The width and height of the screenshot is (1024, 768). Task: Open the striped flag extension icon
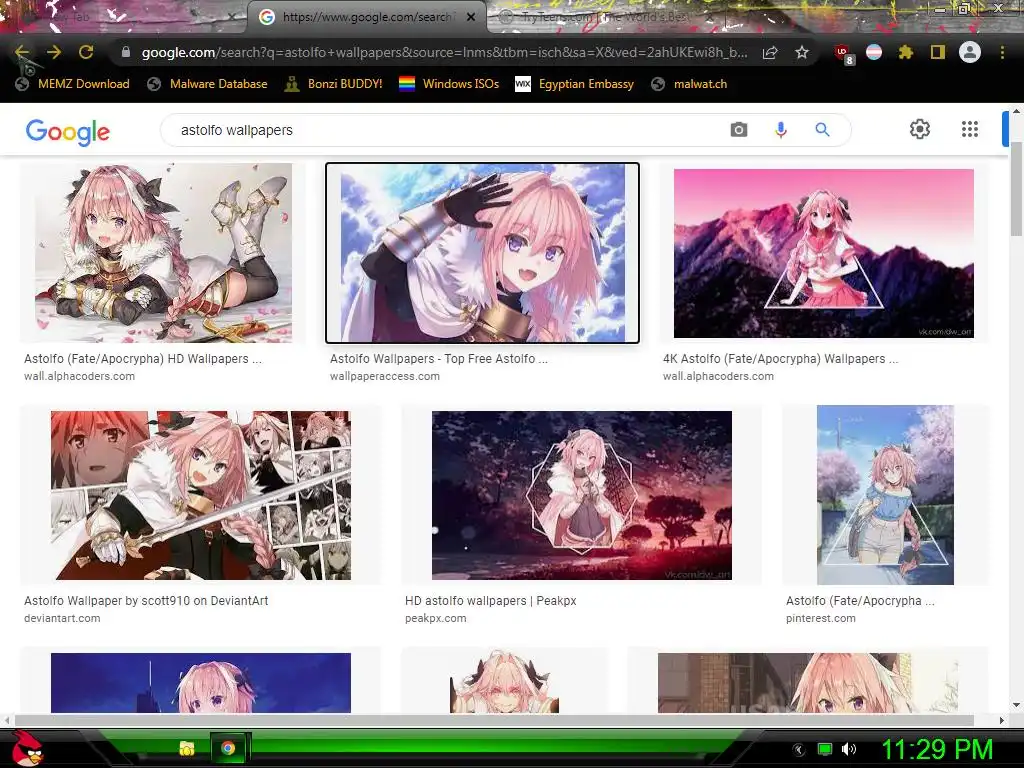(x=874, y=52)
